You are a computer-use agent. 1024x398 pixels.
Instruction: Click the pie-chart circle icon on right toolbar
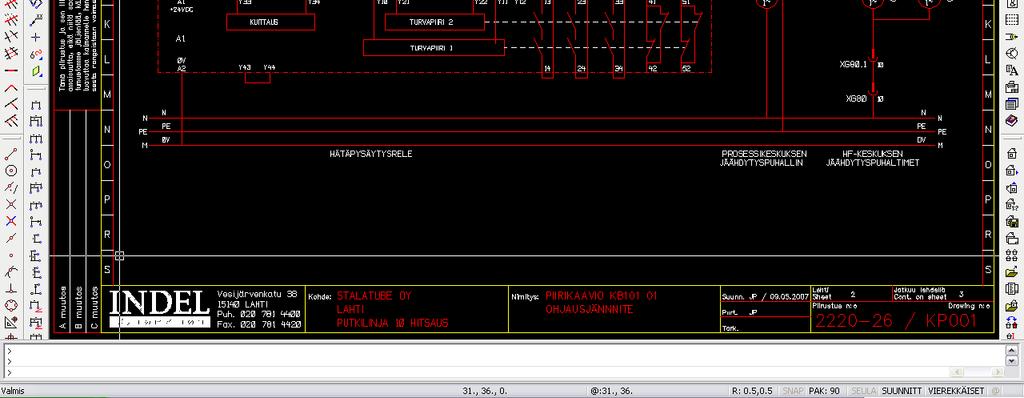[x=1012, y=54]
